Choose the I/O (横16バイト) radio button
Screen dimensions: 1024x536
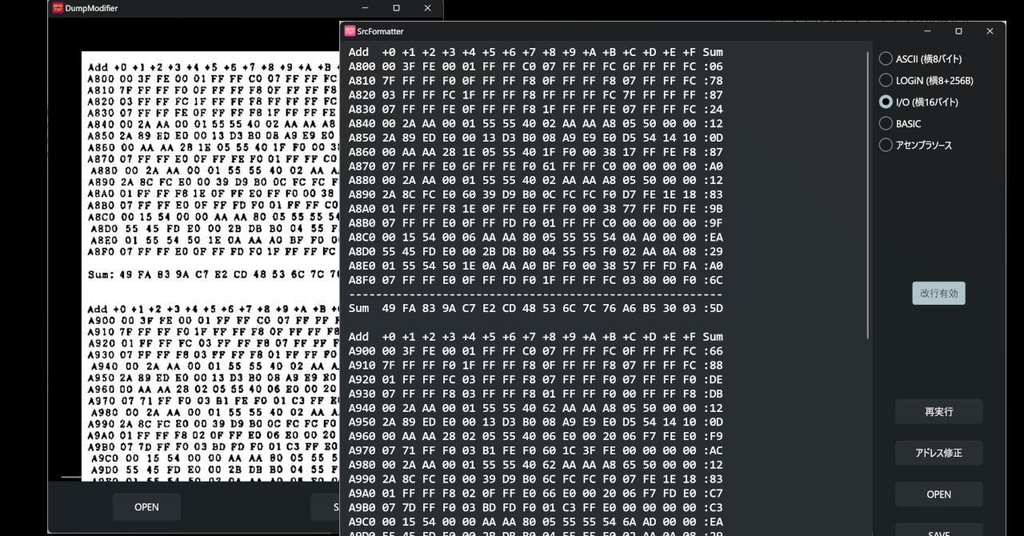tap(918, 102)
